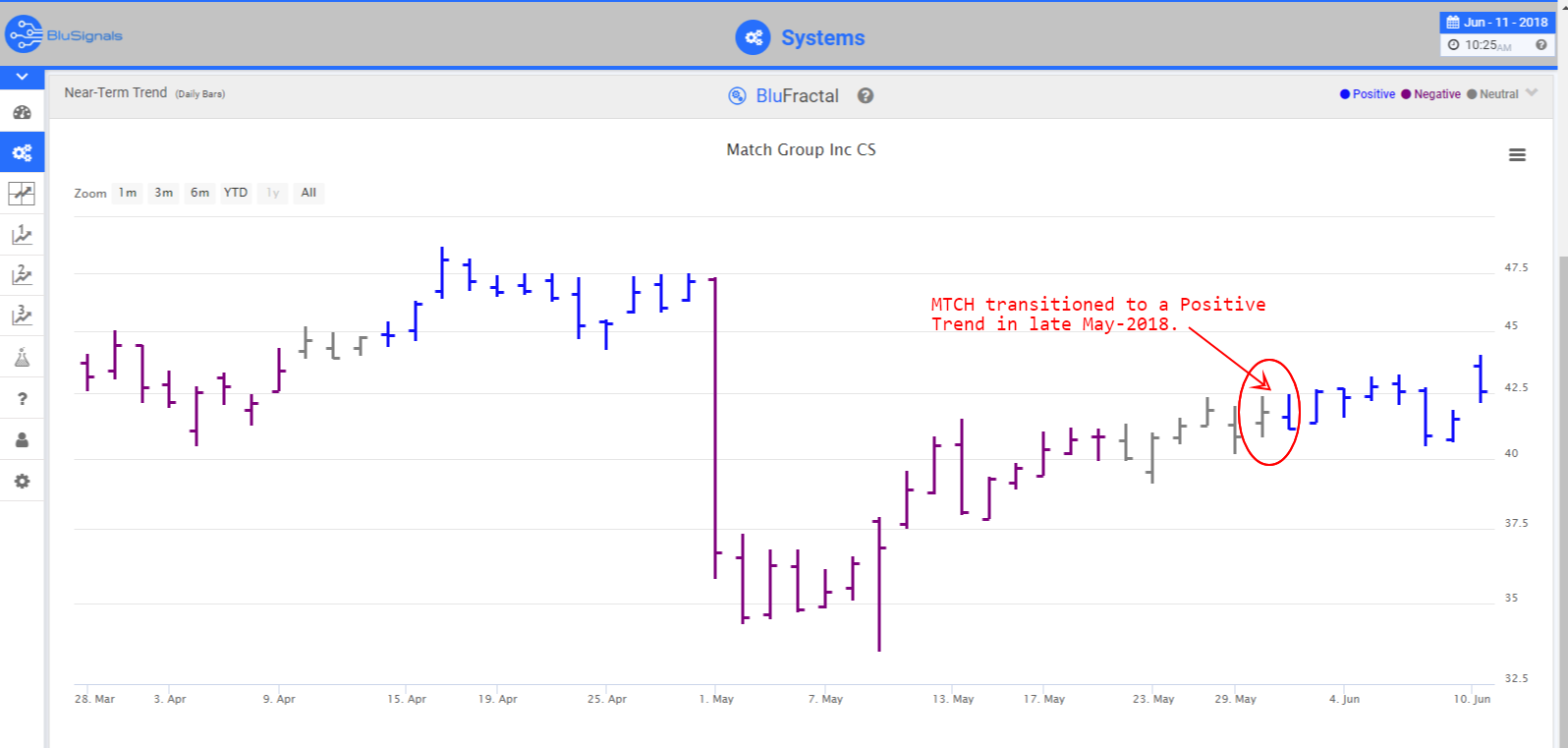The width and height of the screenshot is (1568, 748).
Task: Open the chart number 2 sidebar icon
Action: coord(22,275)
